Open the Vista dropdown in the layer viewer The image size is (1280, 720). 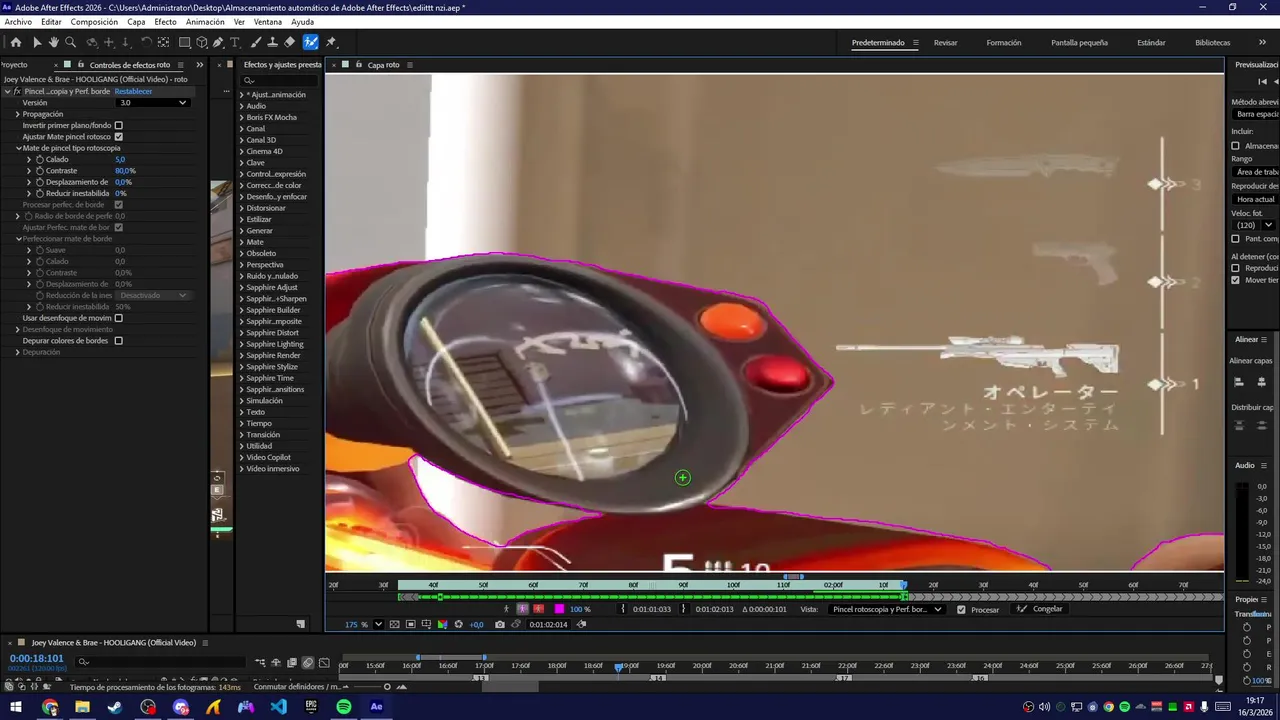pyautogui.click(x=886, y=609)
